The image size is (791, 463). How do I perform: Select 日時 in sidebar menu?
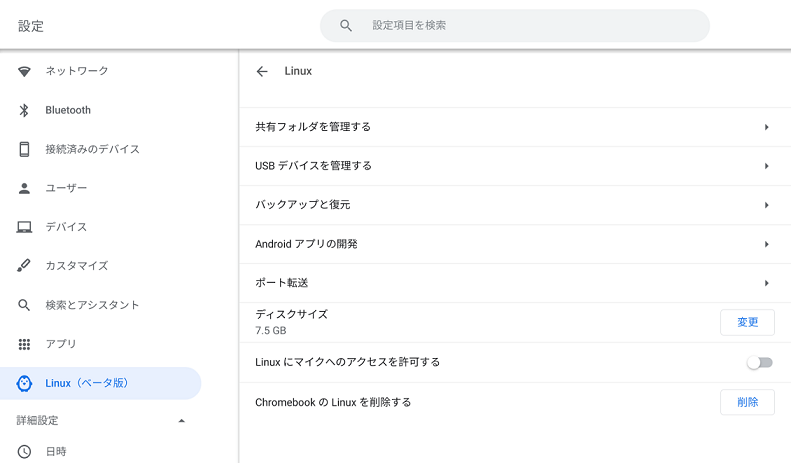tap(56, 451)
